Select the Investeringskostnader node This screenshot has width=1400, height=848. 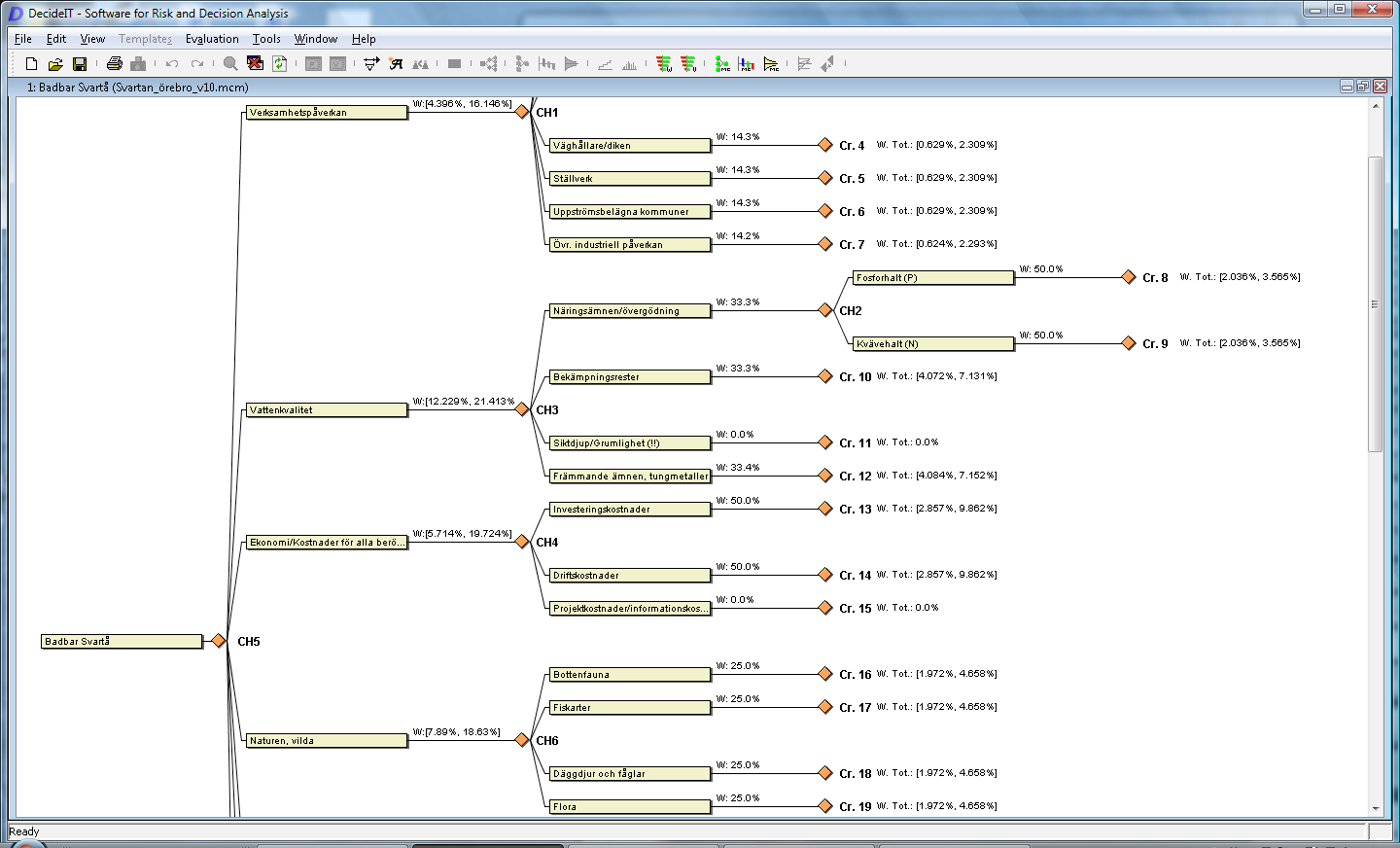pyautogui.click(x=630, y=509)
